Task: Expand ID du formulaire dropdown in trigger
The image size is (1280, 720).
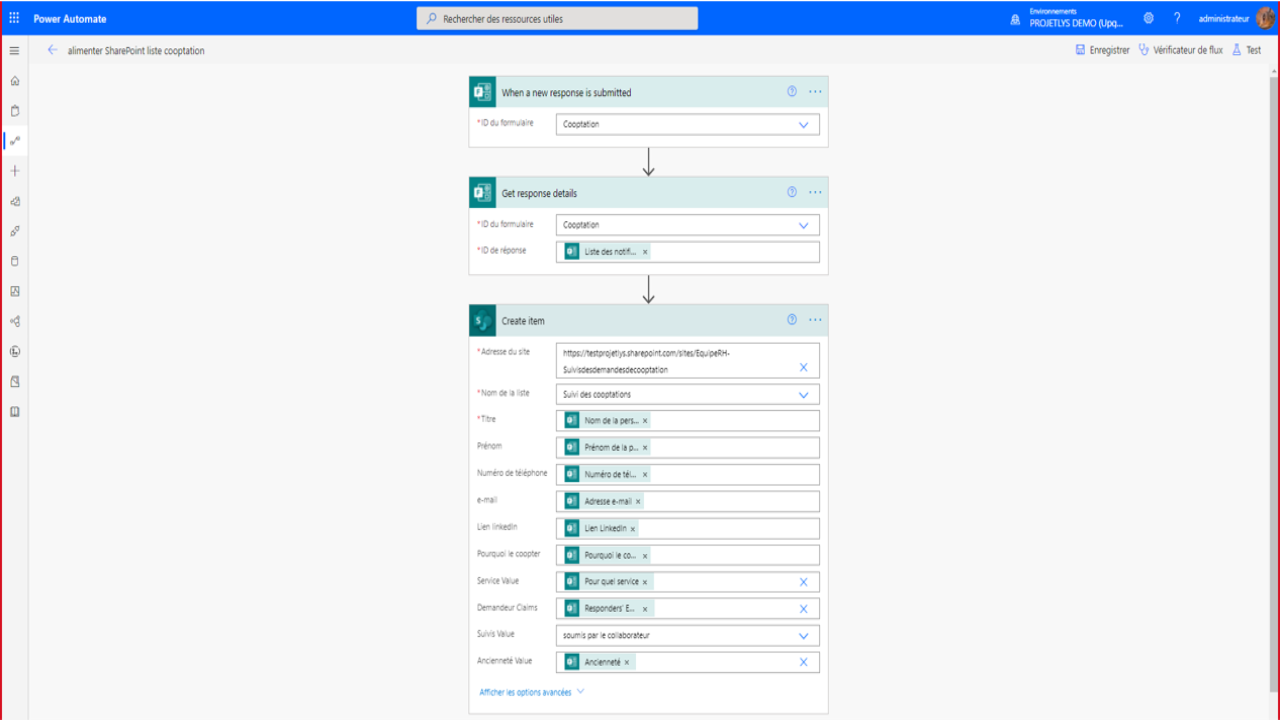Action: [x=803, y=125]
